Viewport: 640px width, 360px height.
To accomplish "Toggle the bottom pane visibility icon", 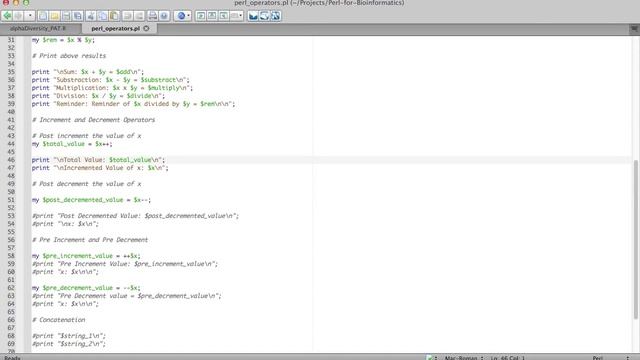I will pyautogui.click(x=212, y=16).
